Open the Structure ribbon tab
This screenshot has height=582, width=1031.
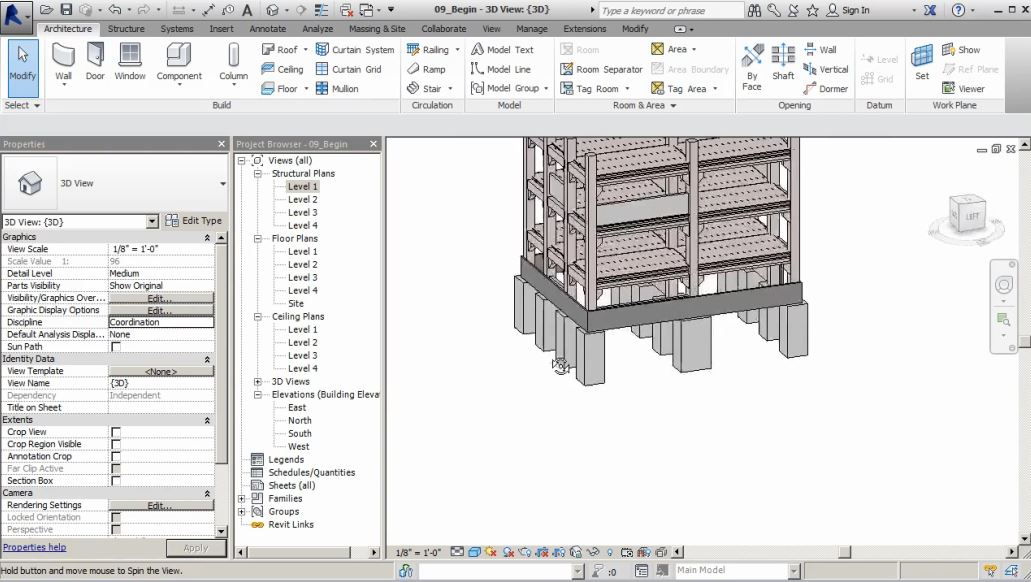tap(126, 29)
